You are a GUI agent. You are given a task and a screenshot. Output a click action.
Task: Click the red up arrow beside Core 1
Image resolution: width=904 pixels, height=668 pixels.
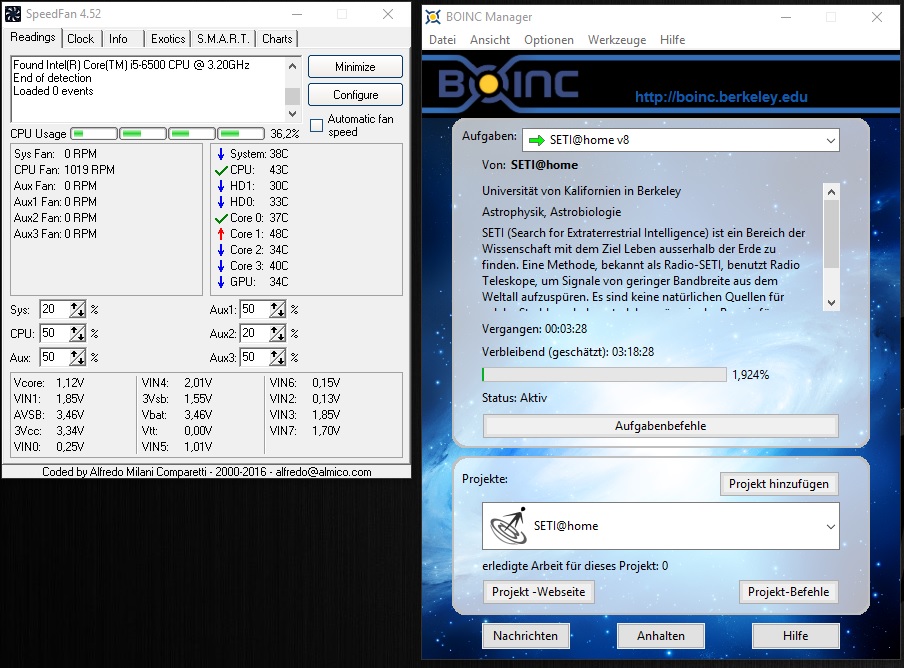point(221,233)
